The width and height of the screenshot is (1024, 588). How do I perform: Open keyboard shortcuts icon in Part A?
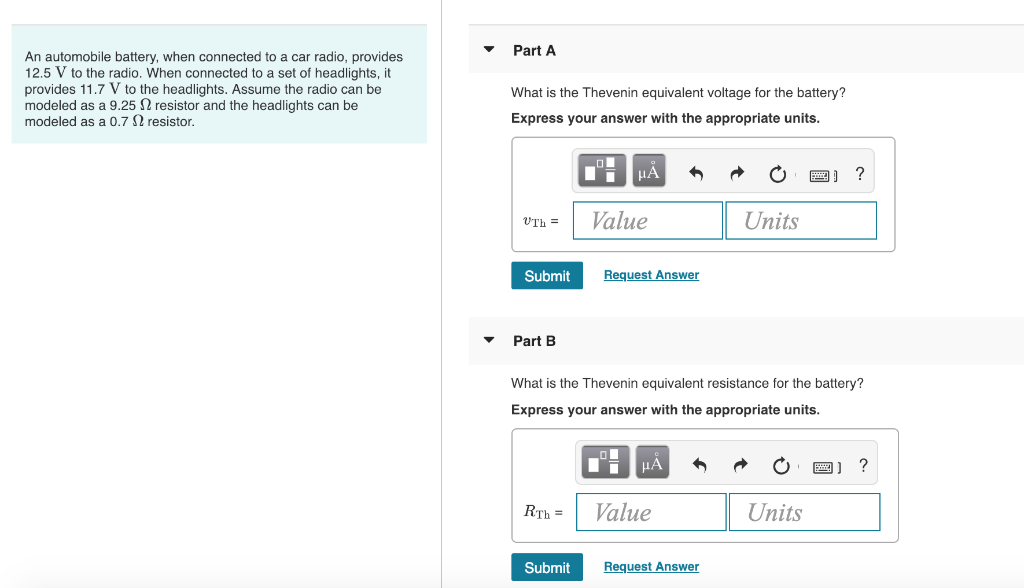click(822, 175)
